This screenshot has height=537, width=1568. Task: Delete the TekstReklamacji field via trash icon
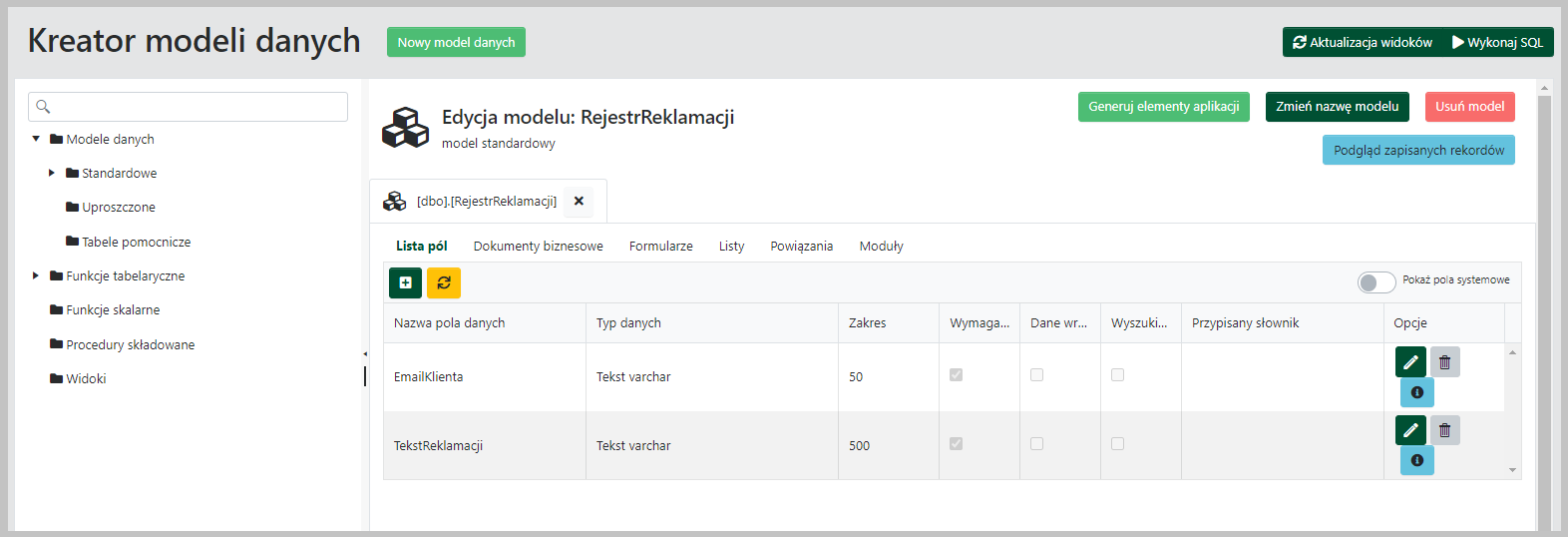pyautogui.click(x=1444, y=430)
